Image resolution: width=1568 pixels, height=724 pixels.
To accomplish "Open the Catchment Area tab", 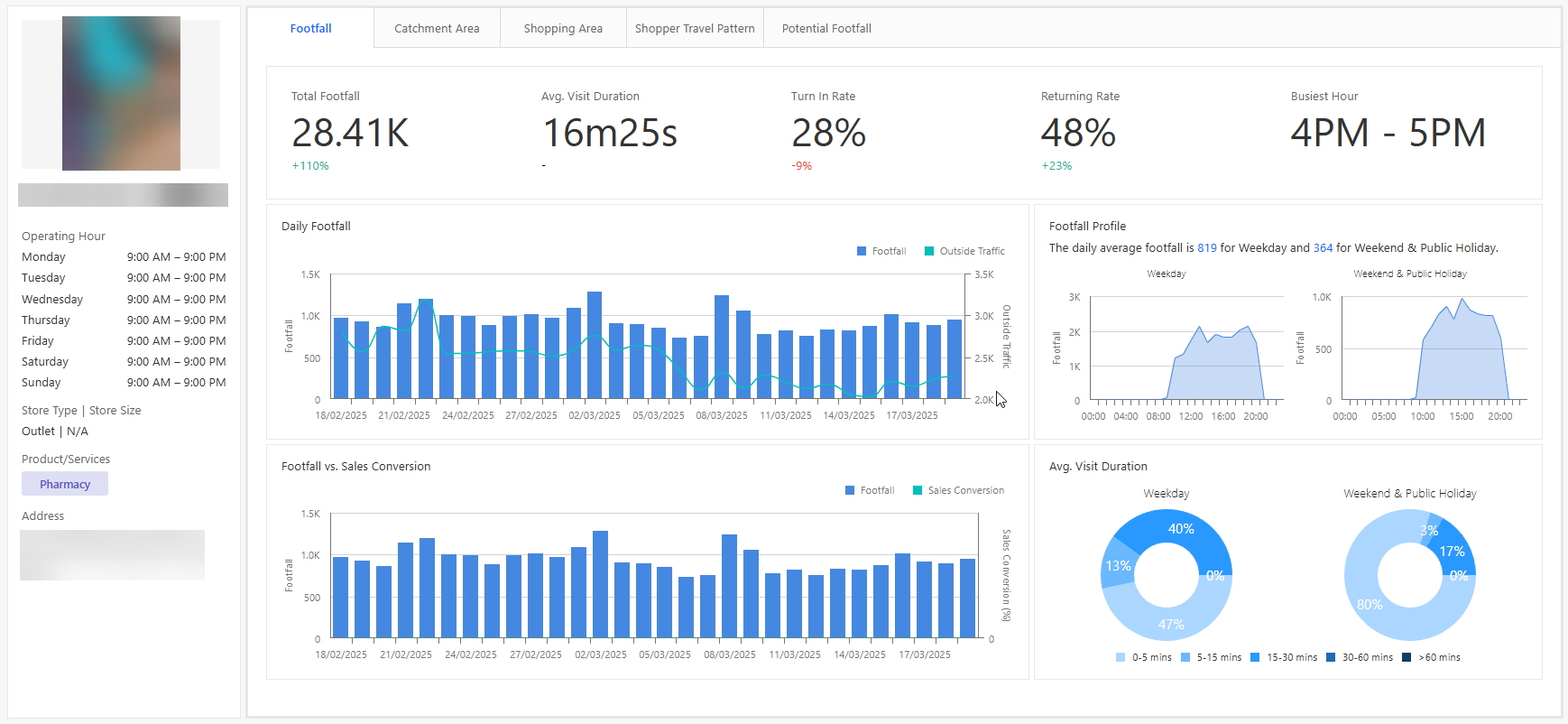I will (x=437, y=28).
